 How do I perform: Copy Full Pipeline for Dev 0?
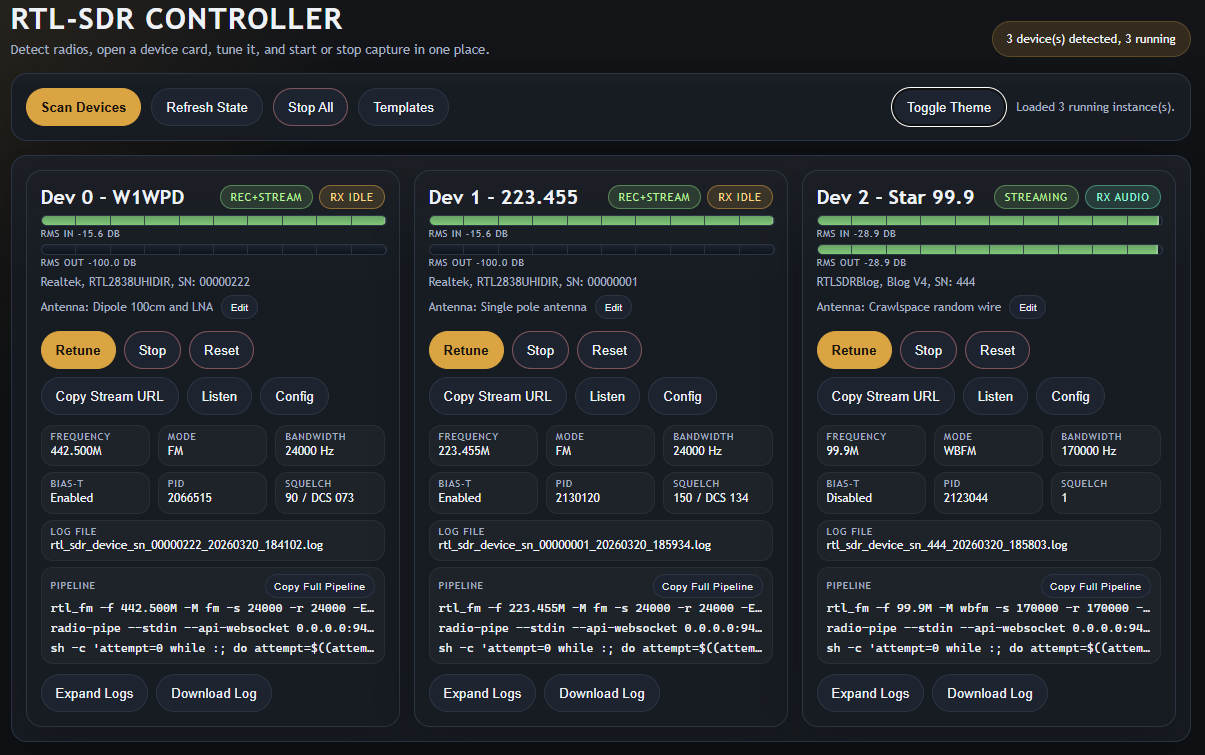click(x=320, y=587)
